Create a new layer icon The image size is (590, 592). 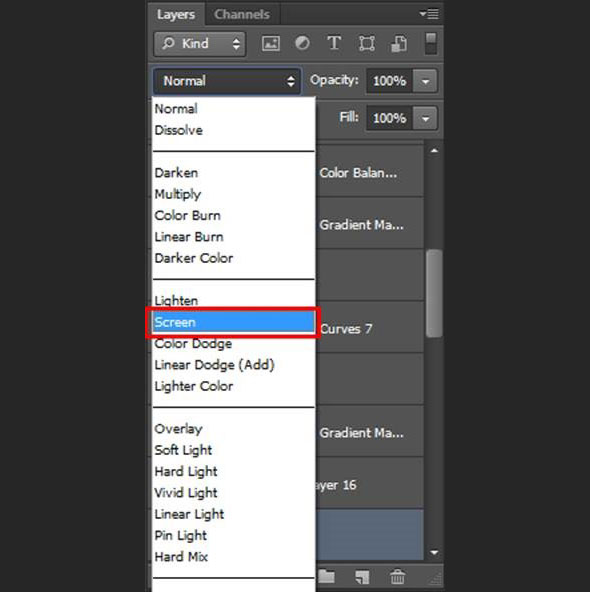[x=362, y=577]
